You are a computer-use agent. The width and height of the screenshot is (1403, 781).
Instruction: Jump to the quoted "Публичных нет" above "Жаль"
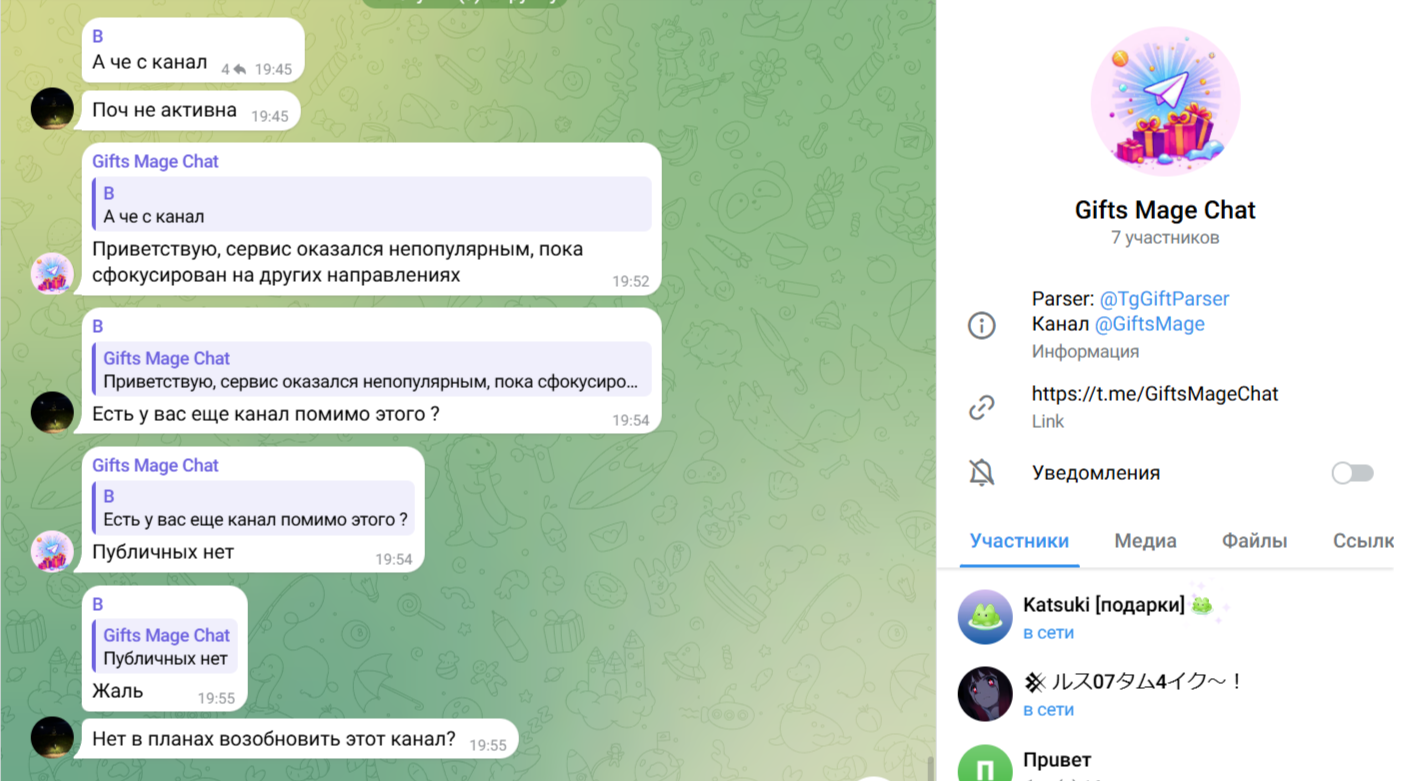[165, 647]
